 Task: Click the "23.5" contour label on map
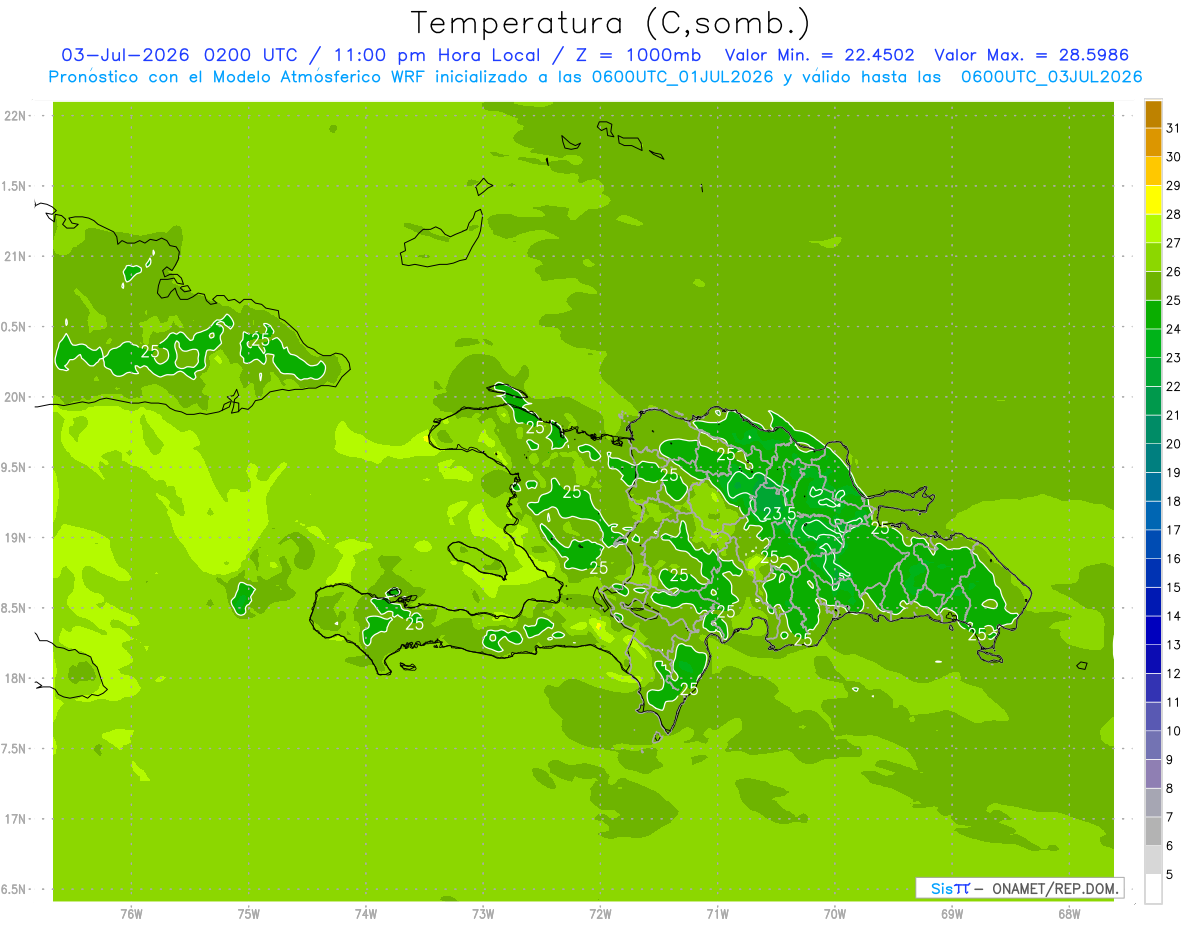779,514
